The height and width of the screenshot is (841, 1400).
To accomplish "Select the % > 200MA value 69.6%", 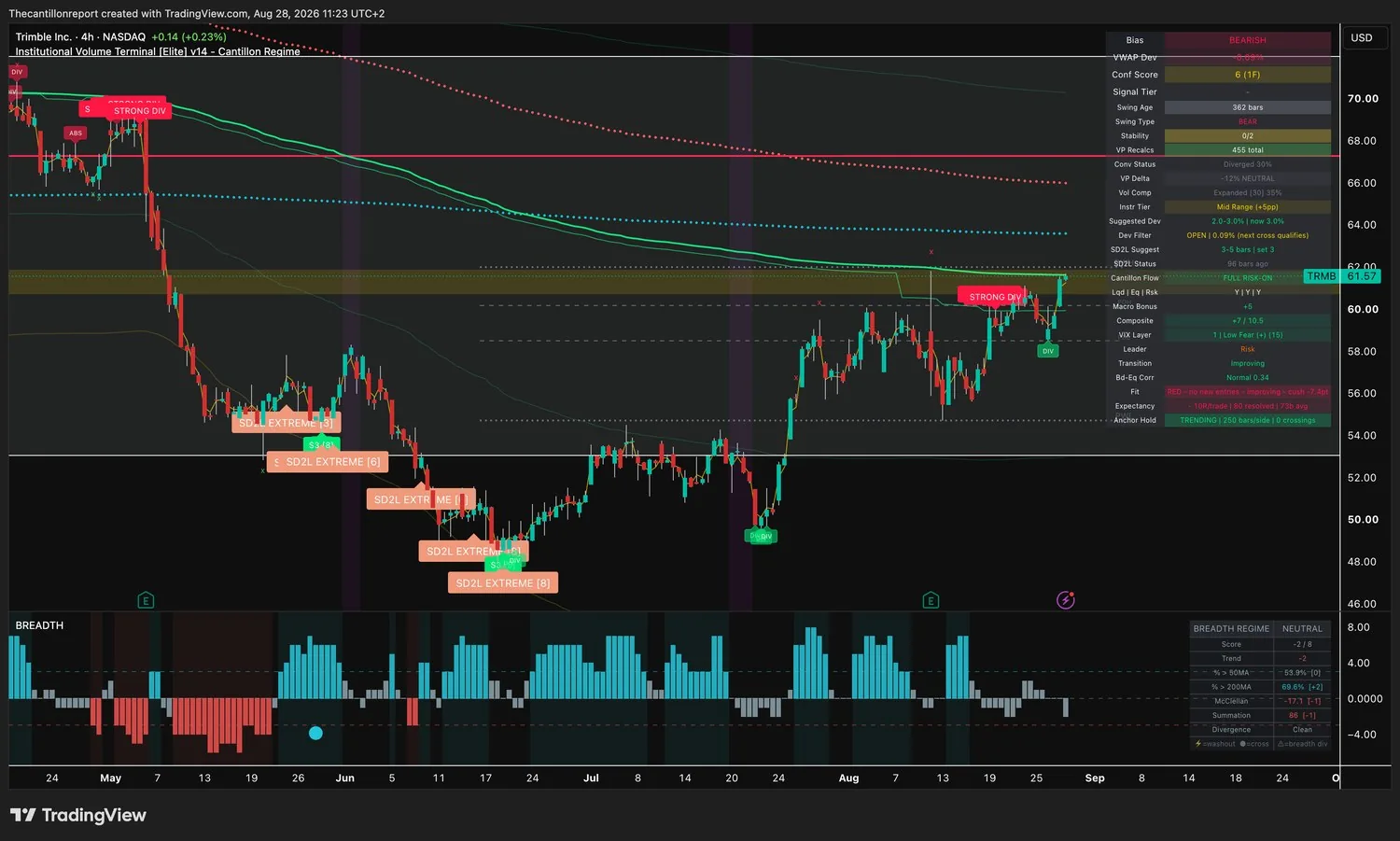I will [x=1302, y=687].
